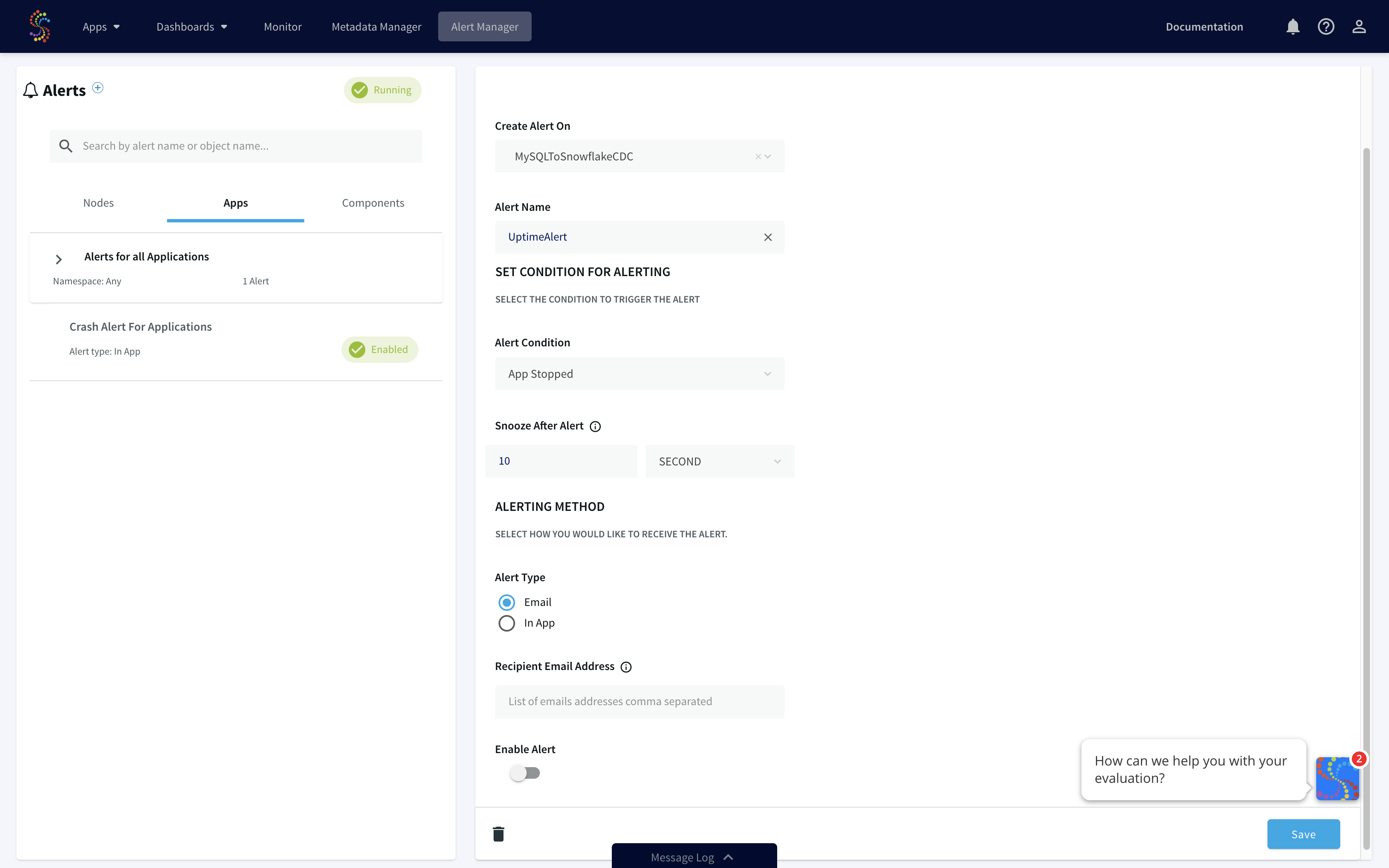Screen dimensions: 1389x868
Task: Click the Alert Manager navigation icon
Action: click(485, 27)
